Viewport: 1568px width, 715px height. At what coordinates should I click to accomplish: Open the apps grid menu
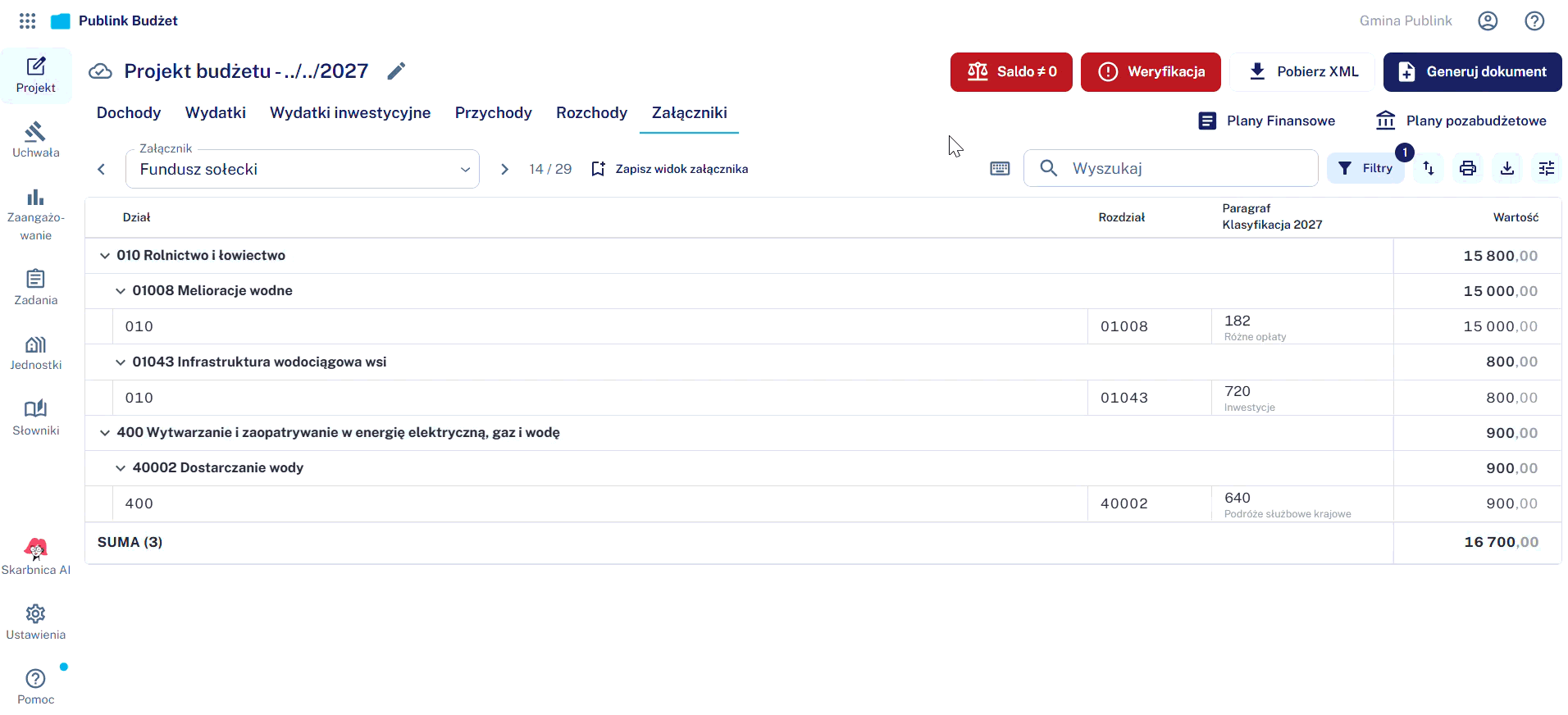pyautogui.click(x=27, y=20)
